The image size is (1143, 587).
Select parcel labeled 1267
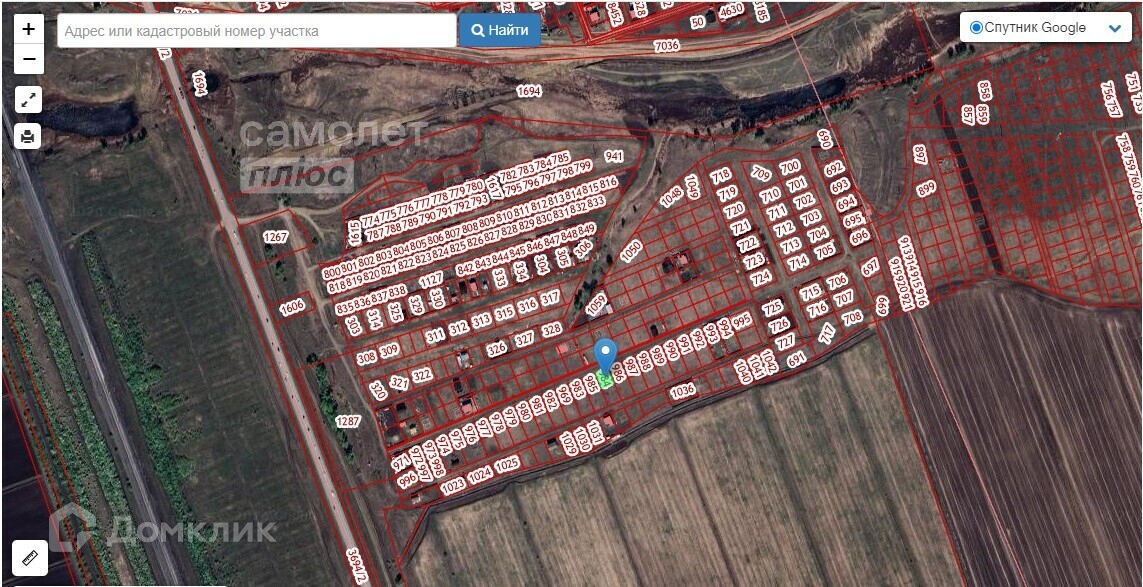click(276, 237)
